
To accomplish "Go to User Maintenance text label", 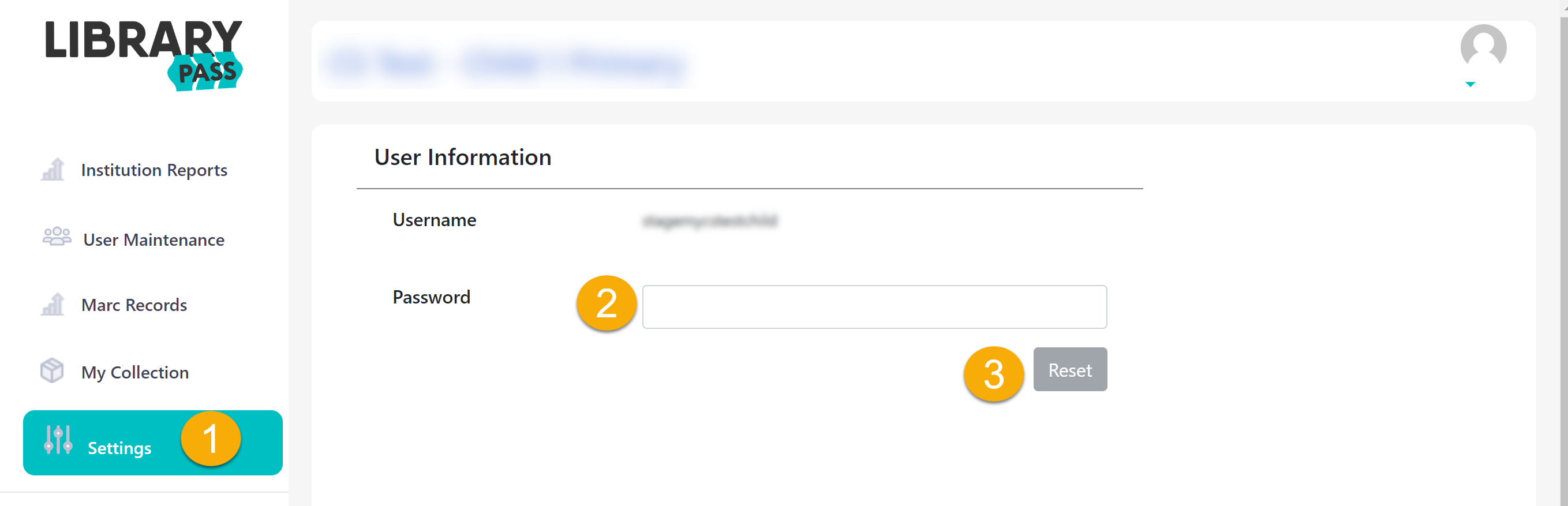I will (x=154, y=240).
